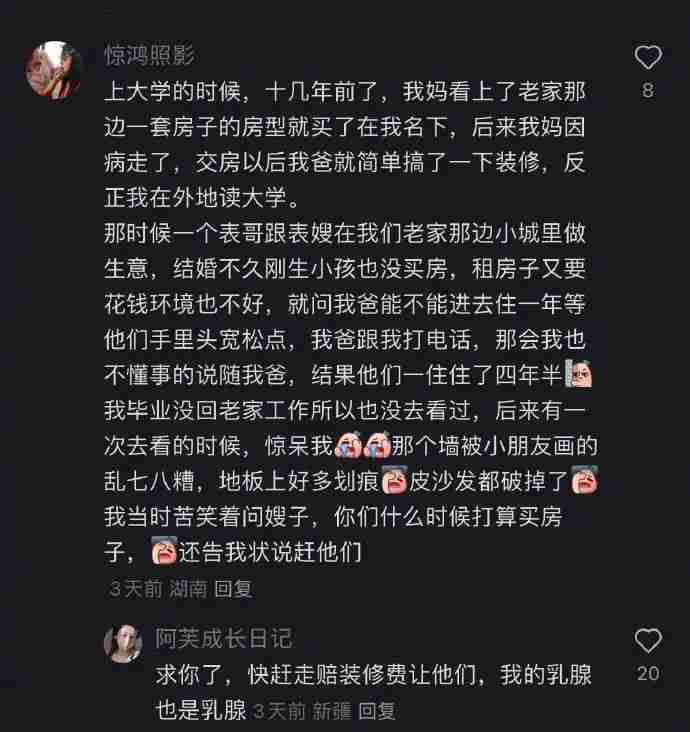The width and height of the screenshot is (690, 732).
Task: Tap the 新疆 location label
Action: (x=332, y=711)
